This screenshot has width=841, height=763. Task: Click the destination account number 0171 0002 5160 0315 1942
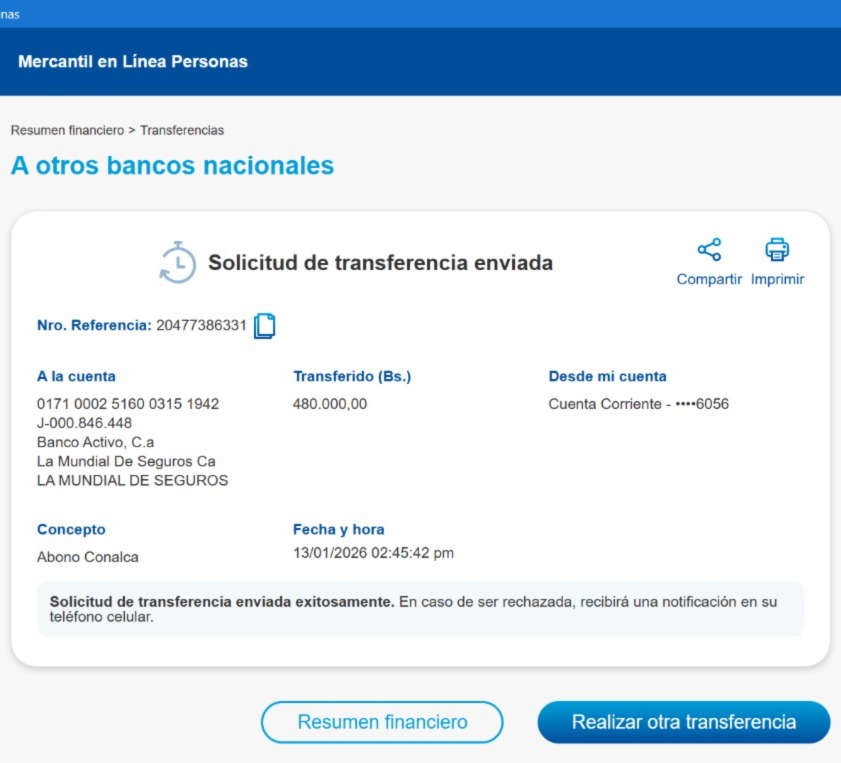point(128,404)
